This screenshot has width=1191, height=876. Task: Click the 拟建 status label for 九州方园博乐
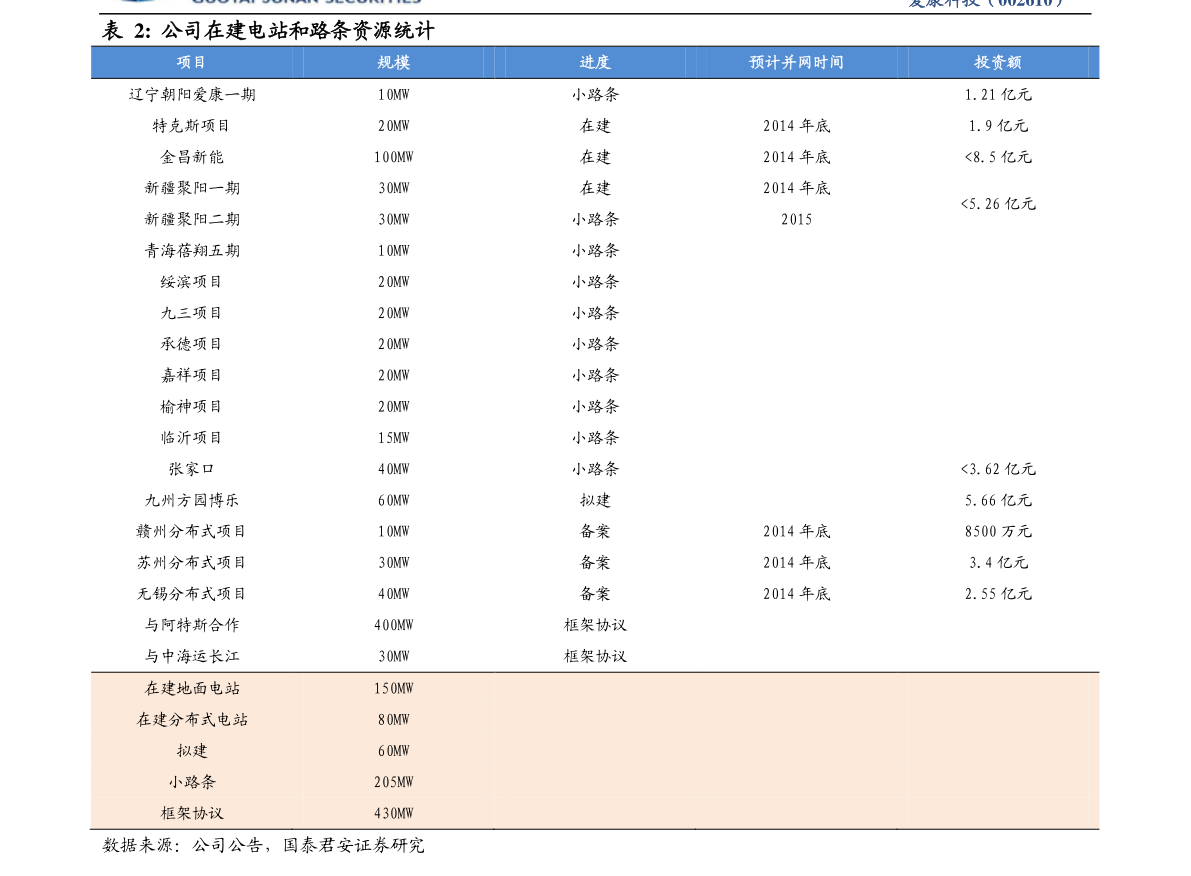(595, 499)
